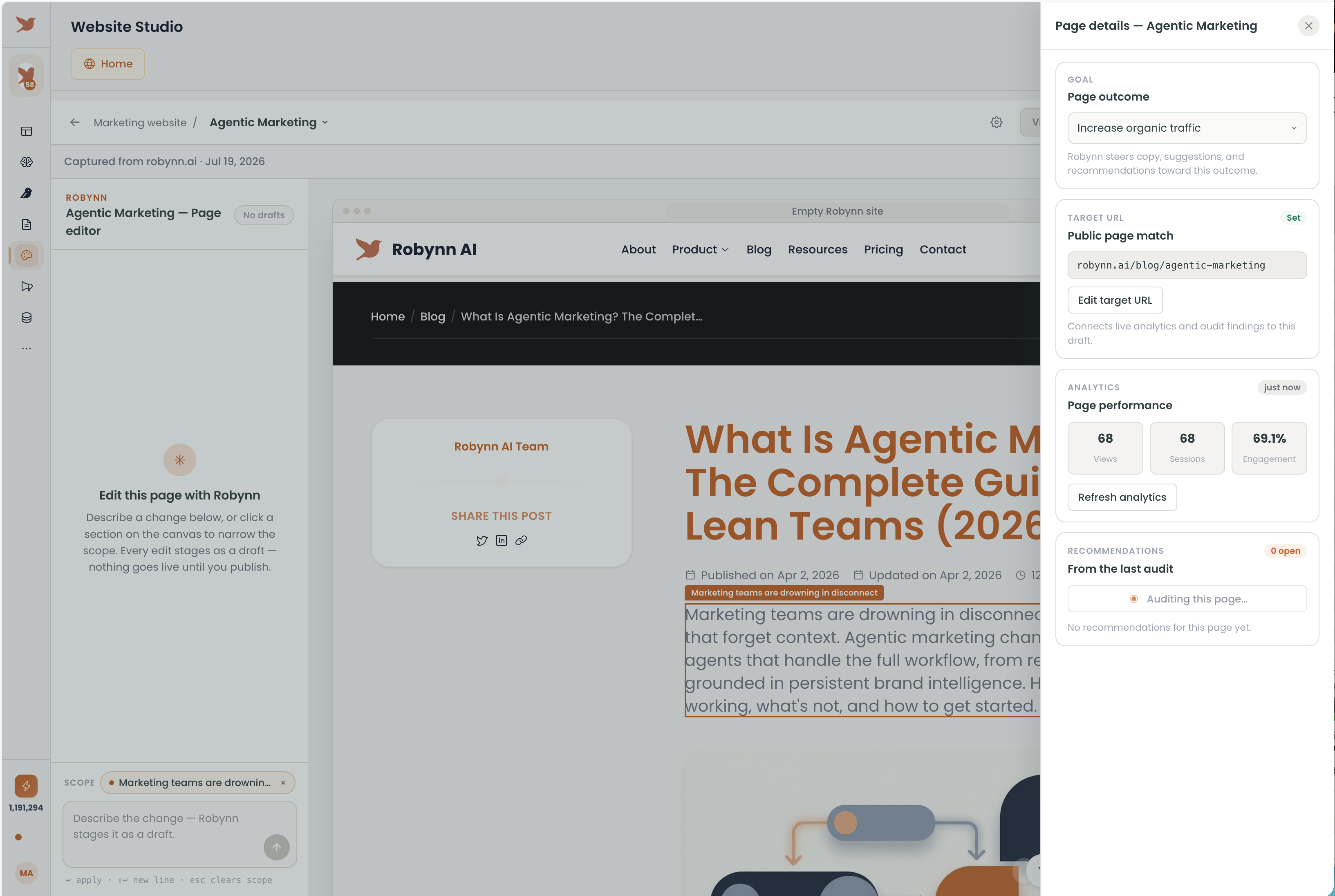Select the highlighted Marketing teams paragraph
The image size is (1335, 896).
862,660
